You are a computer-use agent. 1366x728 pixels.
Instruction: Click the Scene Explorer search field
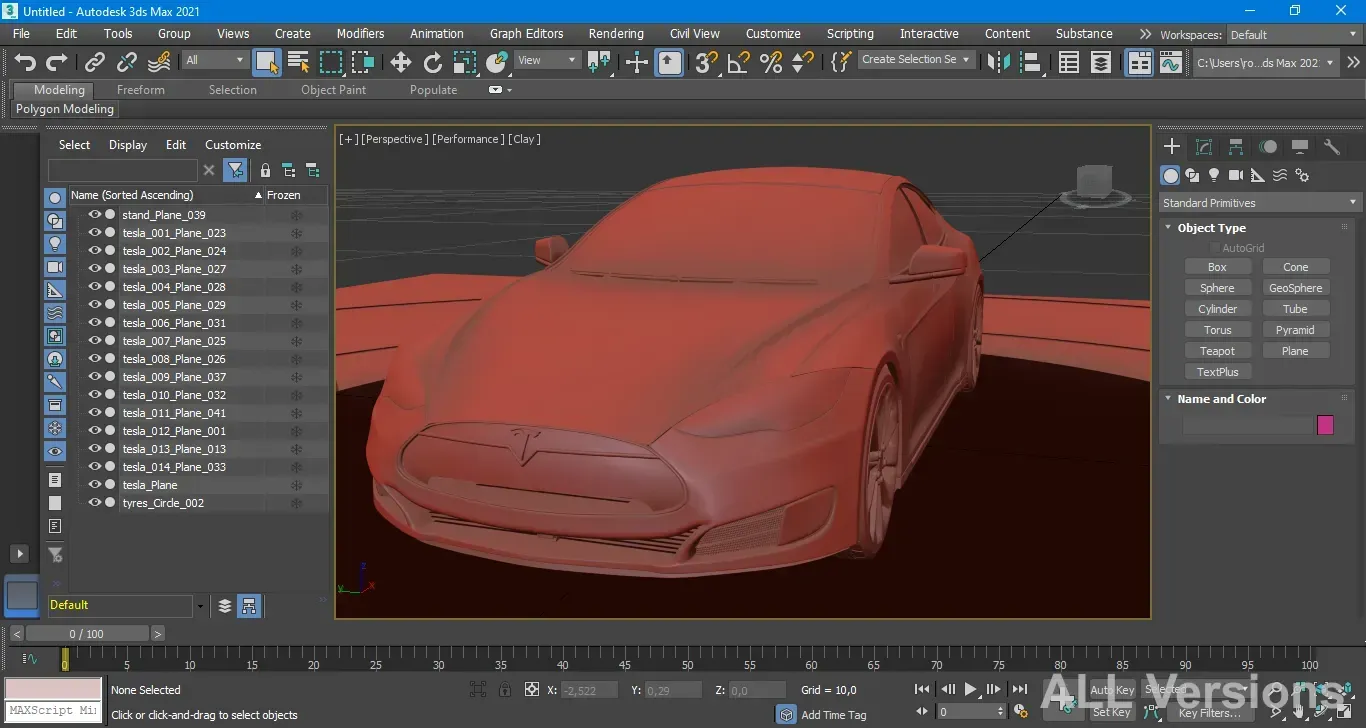pos(122,170)
